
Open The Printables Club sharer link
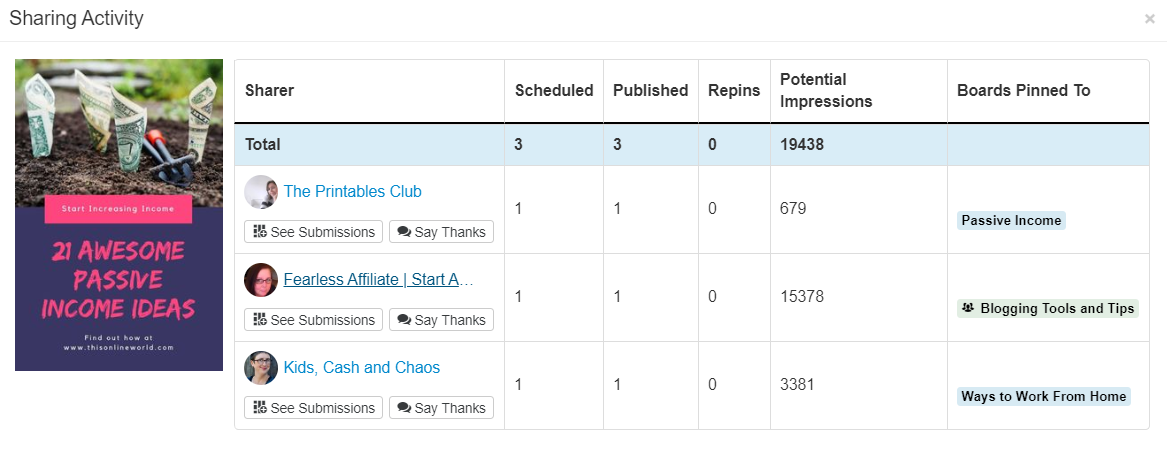[352, 192]
